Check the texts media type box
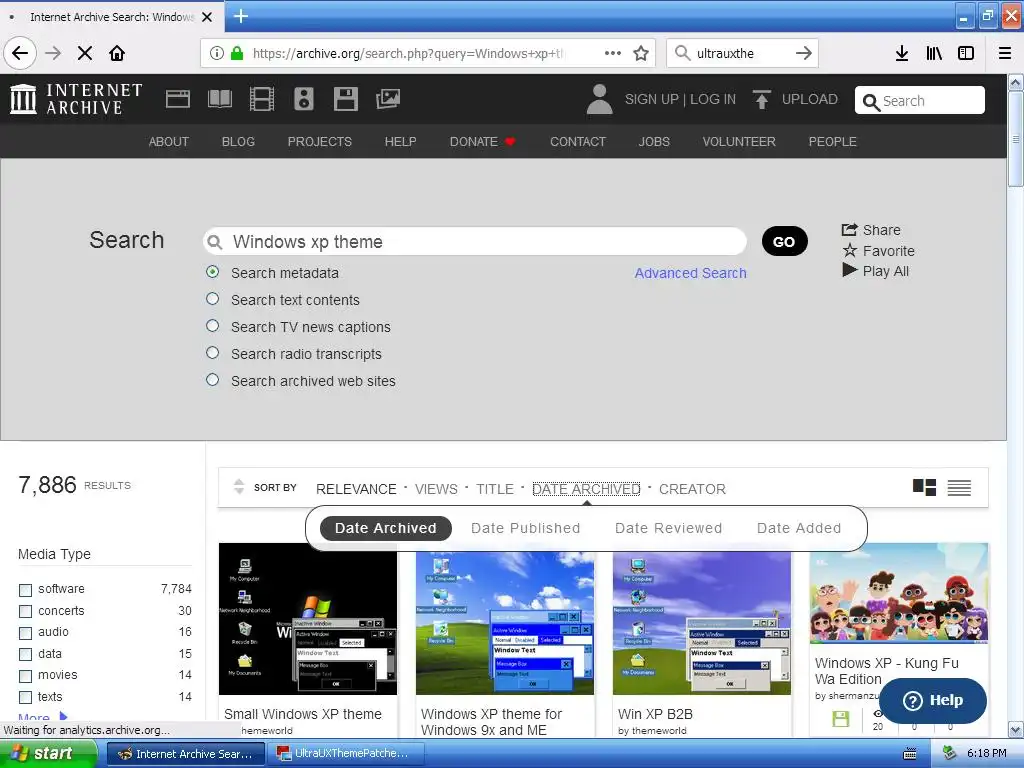1024x768 pixels. (25, 697)
